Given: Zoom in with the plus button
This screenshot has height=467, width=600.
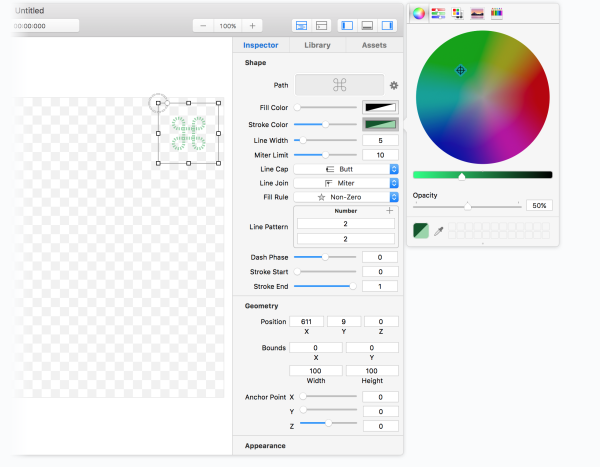Looking at the screenshot, I should 252,25.
